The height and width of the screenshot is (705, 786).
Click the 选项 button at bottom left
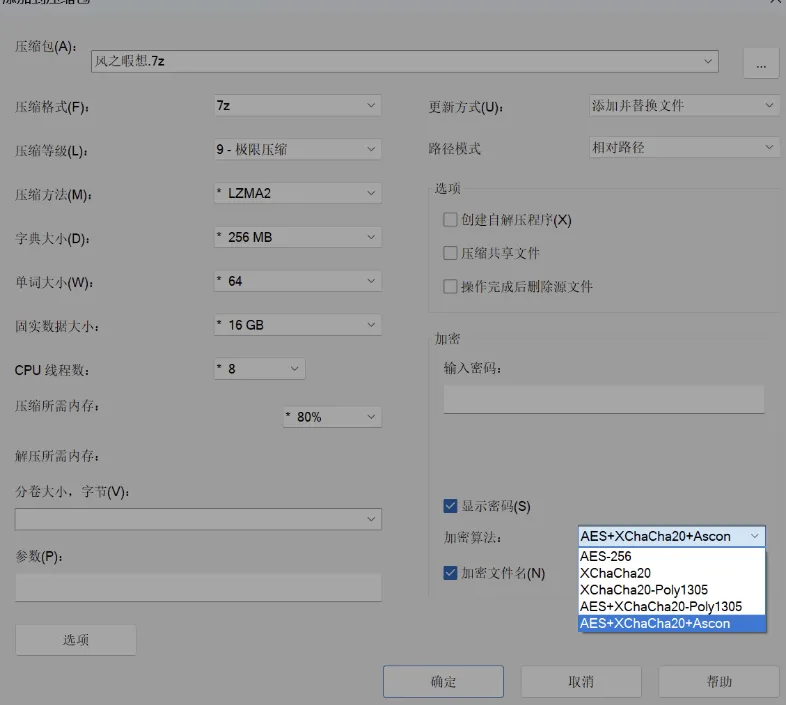[x=76, y=640]
